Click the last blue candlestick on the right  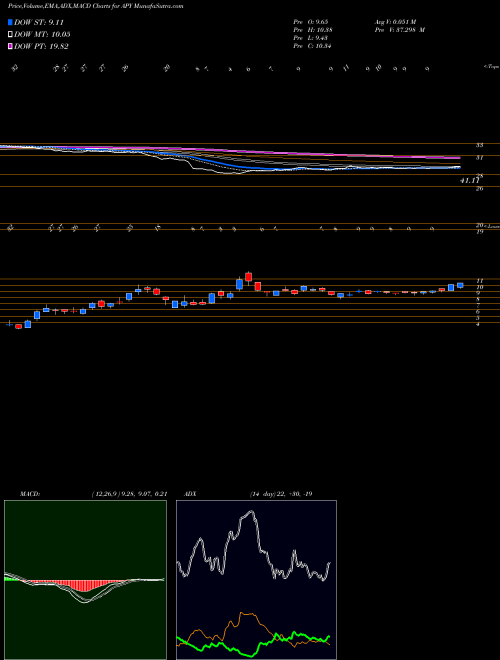(460, 285)
